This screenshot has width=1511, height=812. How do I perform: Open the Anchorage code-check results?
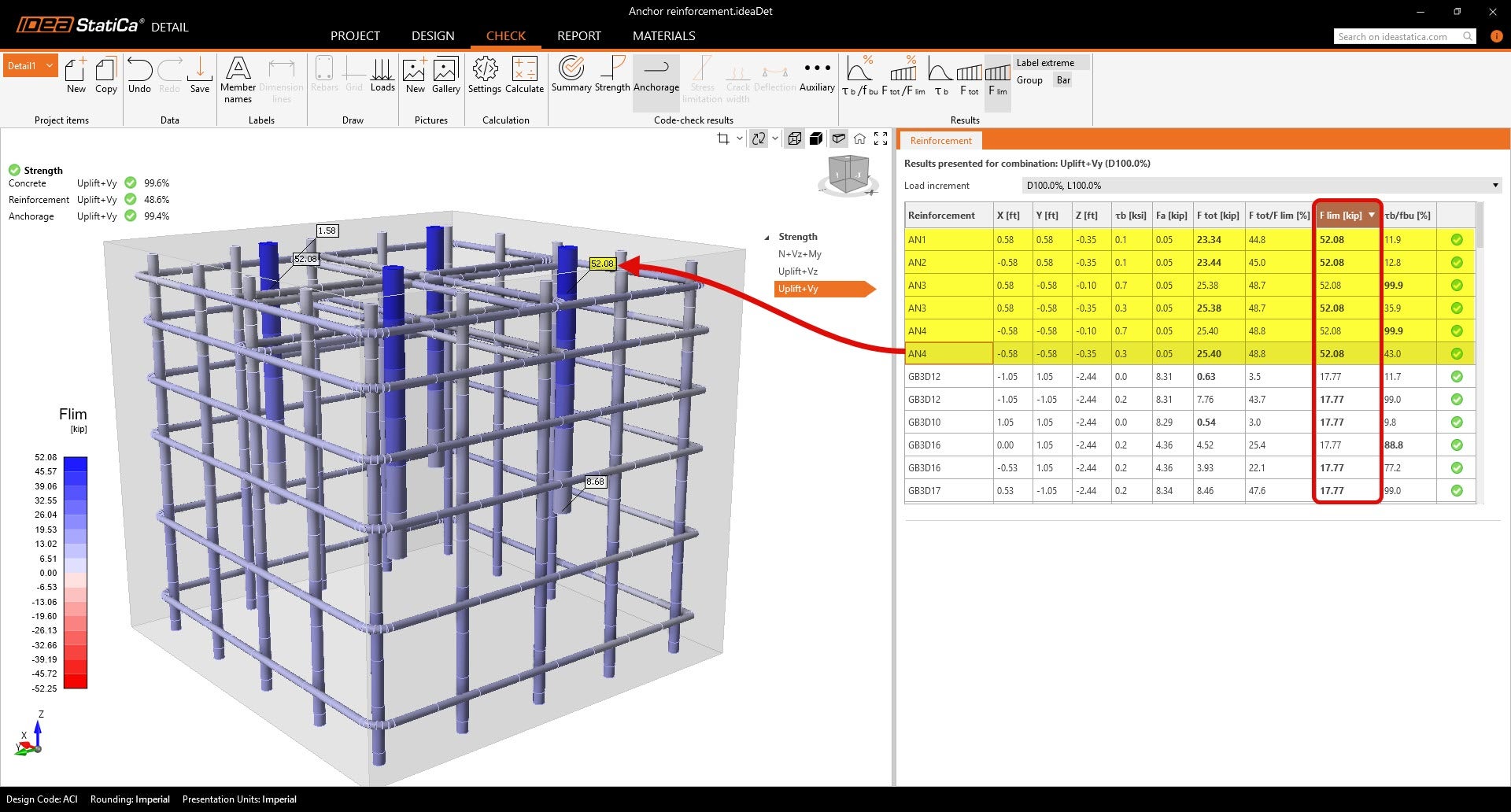(656, 77)
